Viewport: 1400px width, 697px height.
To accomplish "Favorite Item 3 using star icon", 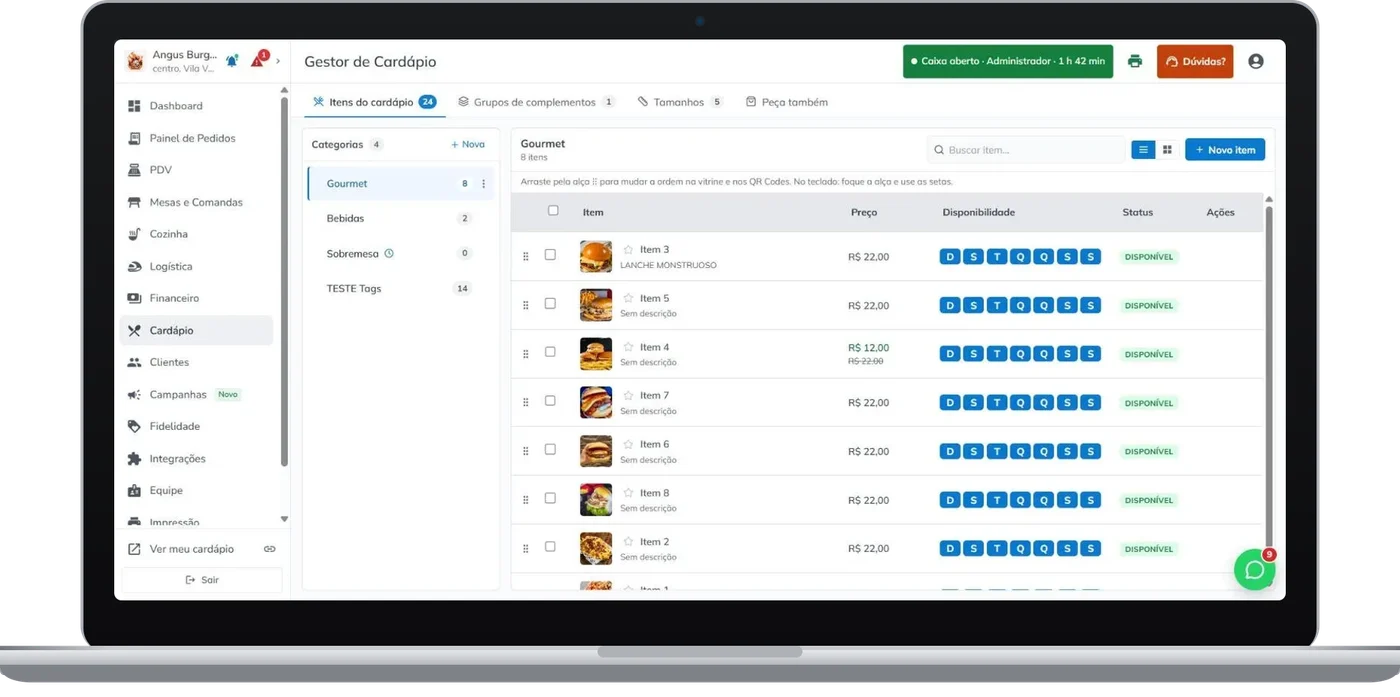I will pyautogui.click(x=628, y=250).
